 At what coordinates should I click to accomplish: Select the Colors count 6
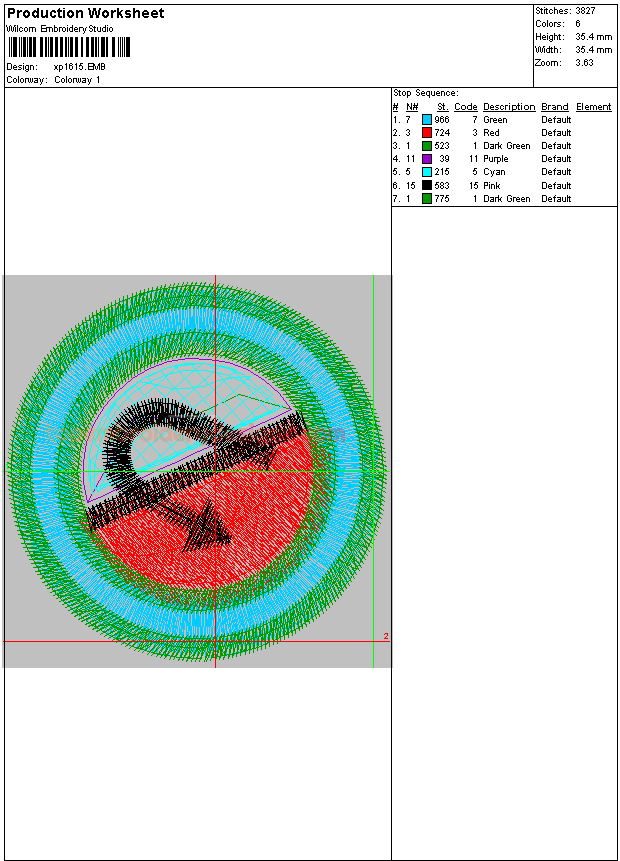tap(578, 24)
